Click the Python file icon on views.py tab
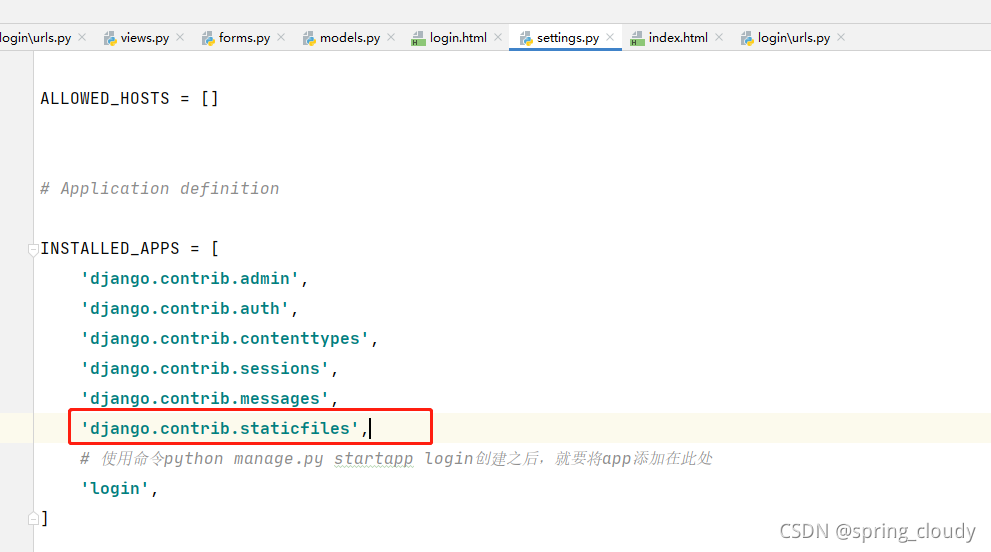This screenshot has width=991, height=552. coord(110,39)
